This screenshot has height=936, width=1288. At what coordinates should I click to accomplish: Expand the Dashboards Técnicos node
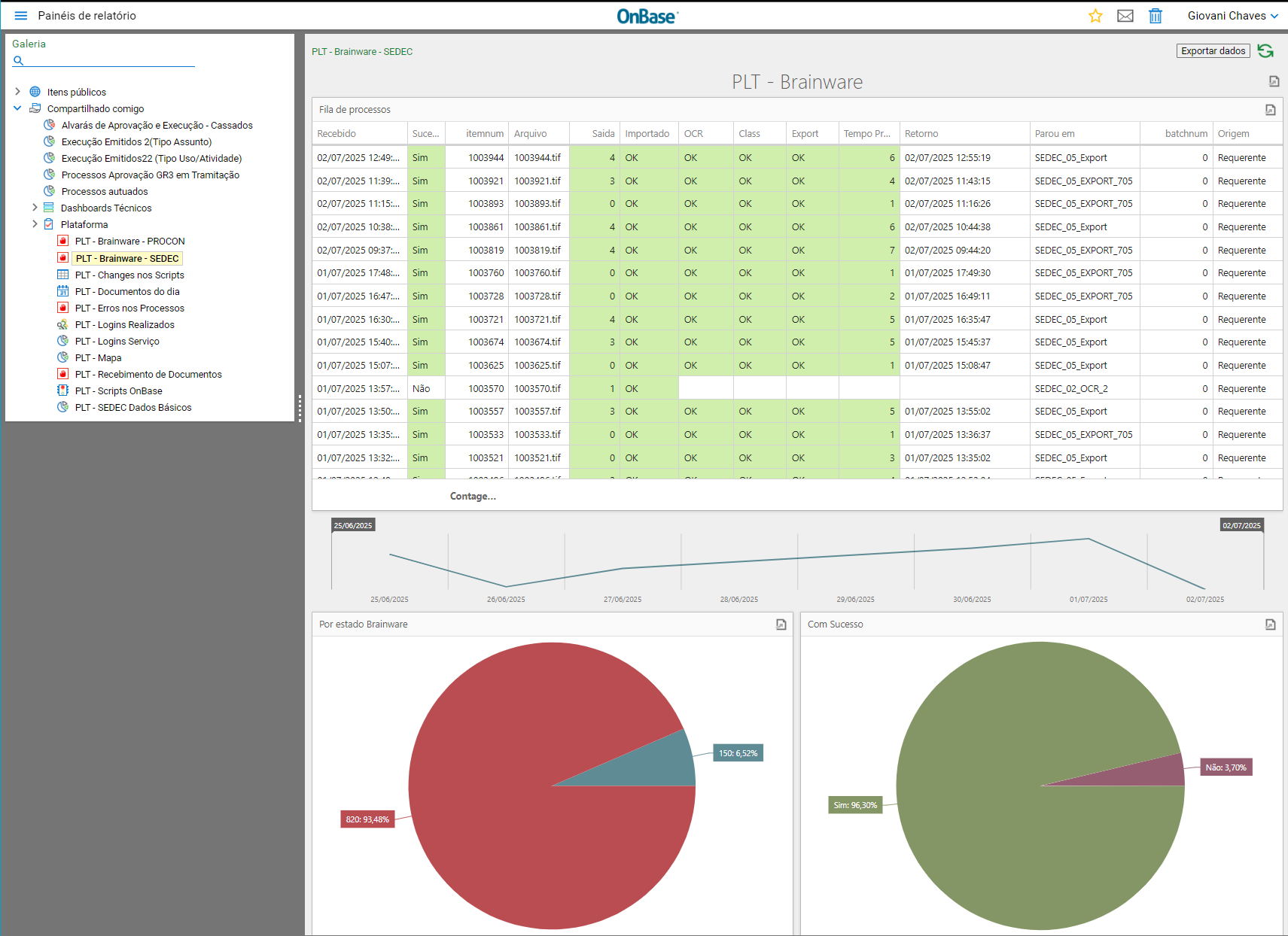(35, 207)
